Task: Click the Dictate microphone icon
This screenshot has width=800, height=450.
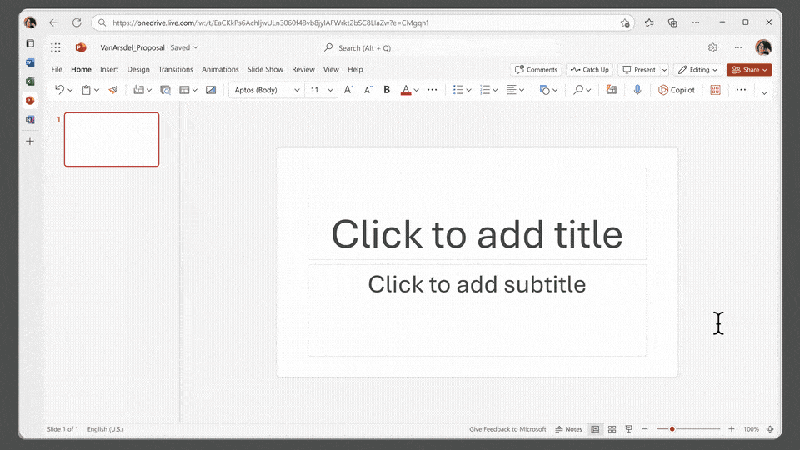Action: click(x=637, y=90)
